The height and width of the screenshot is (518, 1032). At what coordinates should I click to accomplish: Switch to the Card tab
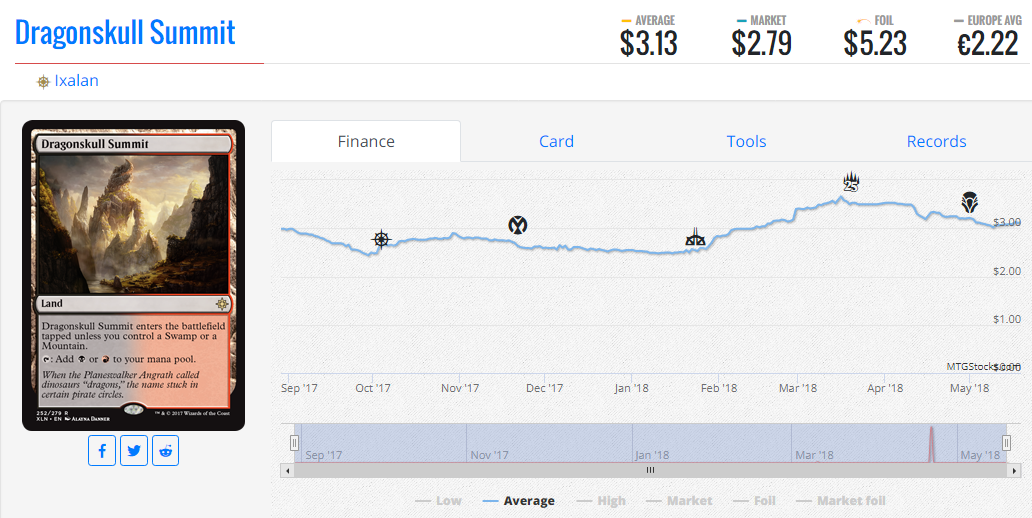pos(556,141)
